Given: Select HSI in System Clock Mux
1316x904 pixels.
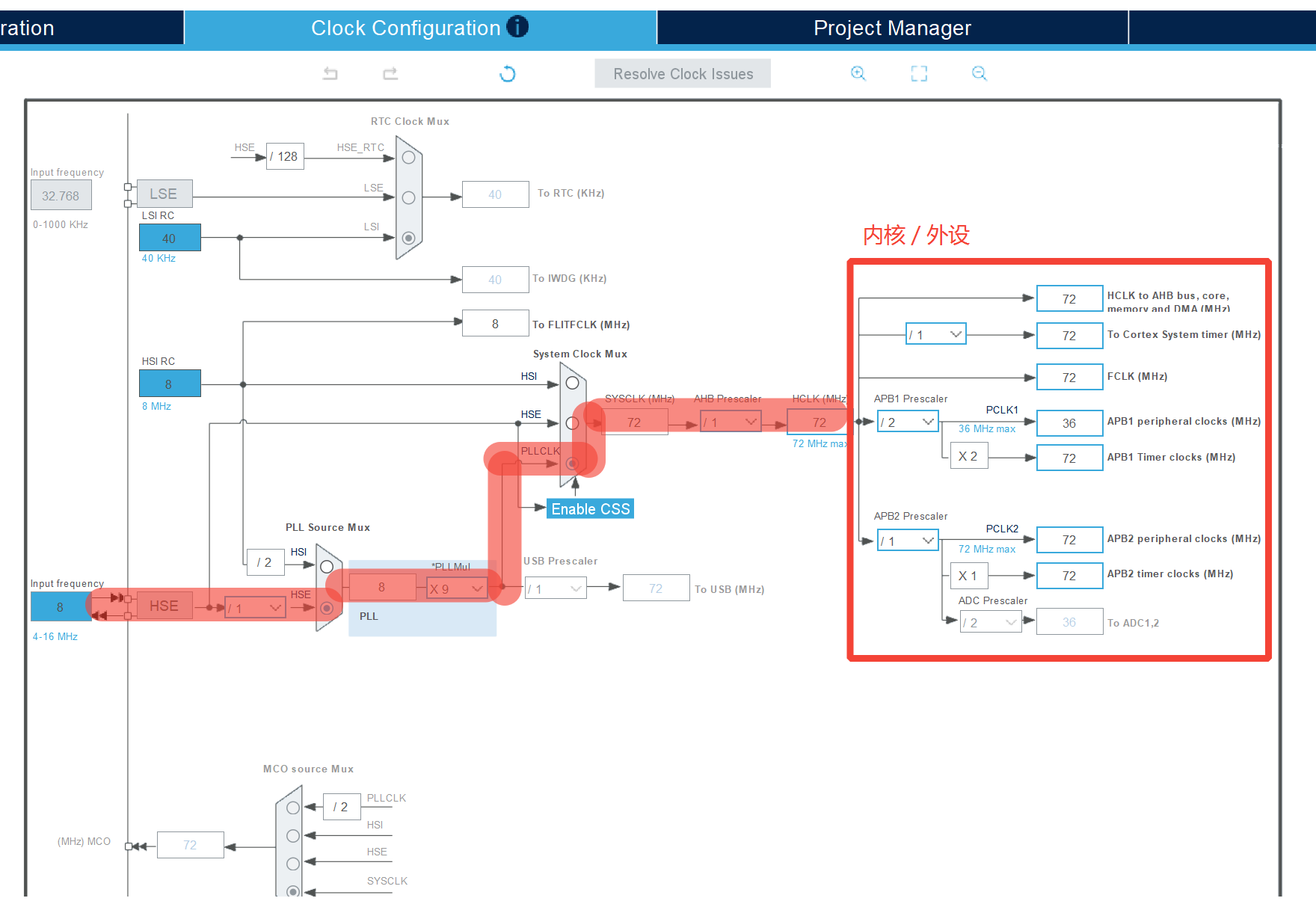Looking at the screenshot, I should [572, 383].
